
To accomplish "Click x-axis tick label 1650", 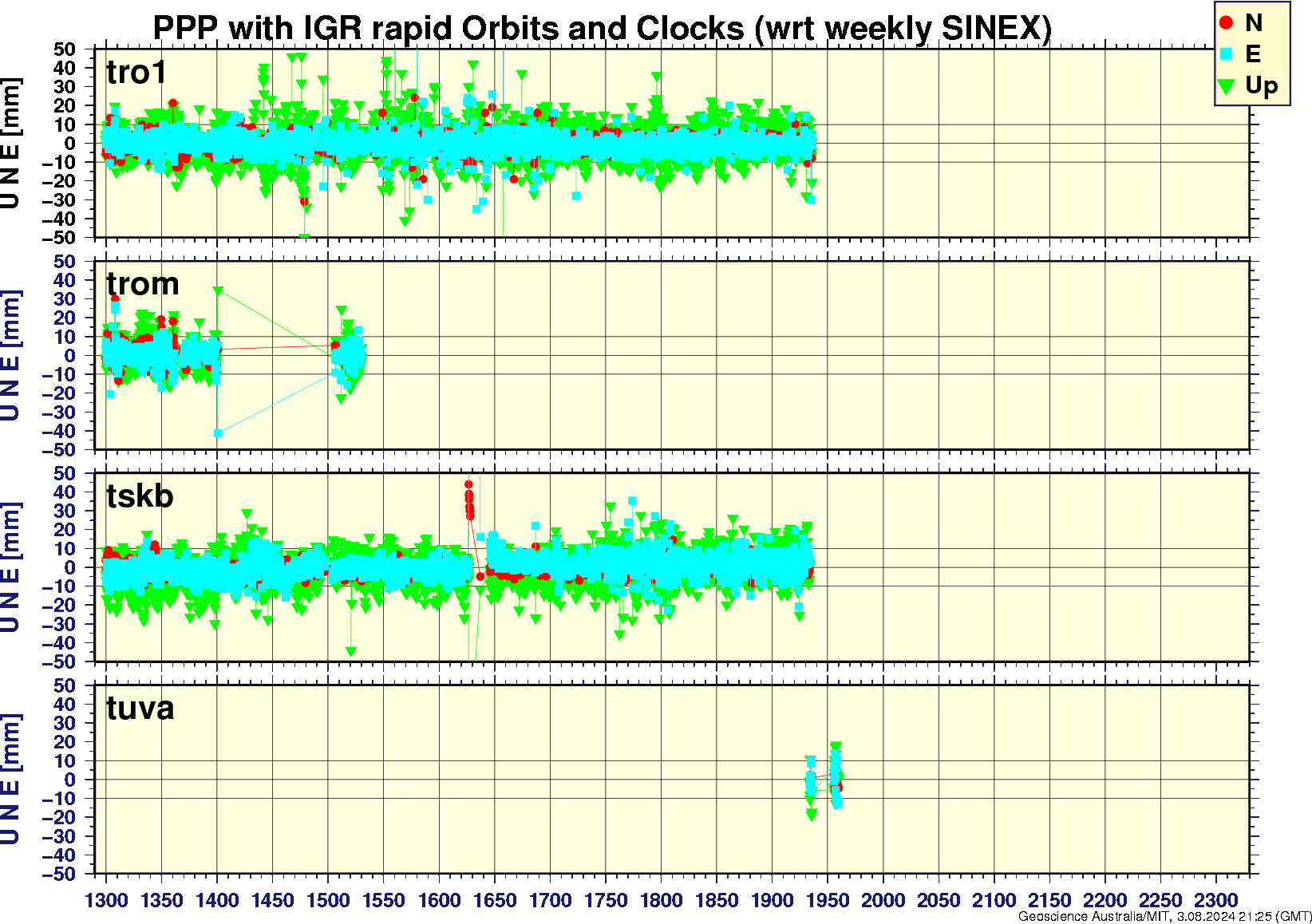I will tap(495, 900).
